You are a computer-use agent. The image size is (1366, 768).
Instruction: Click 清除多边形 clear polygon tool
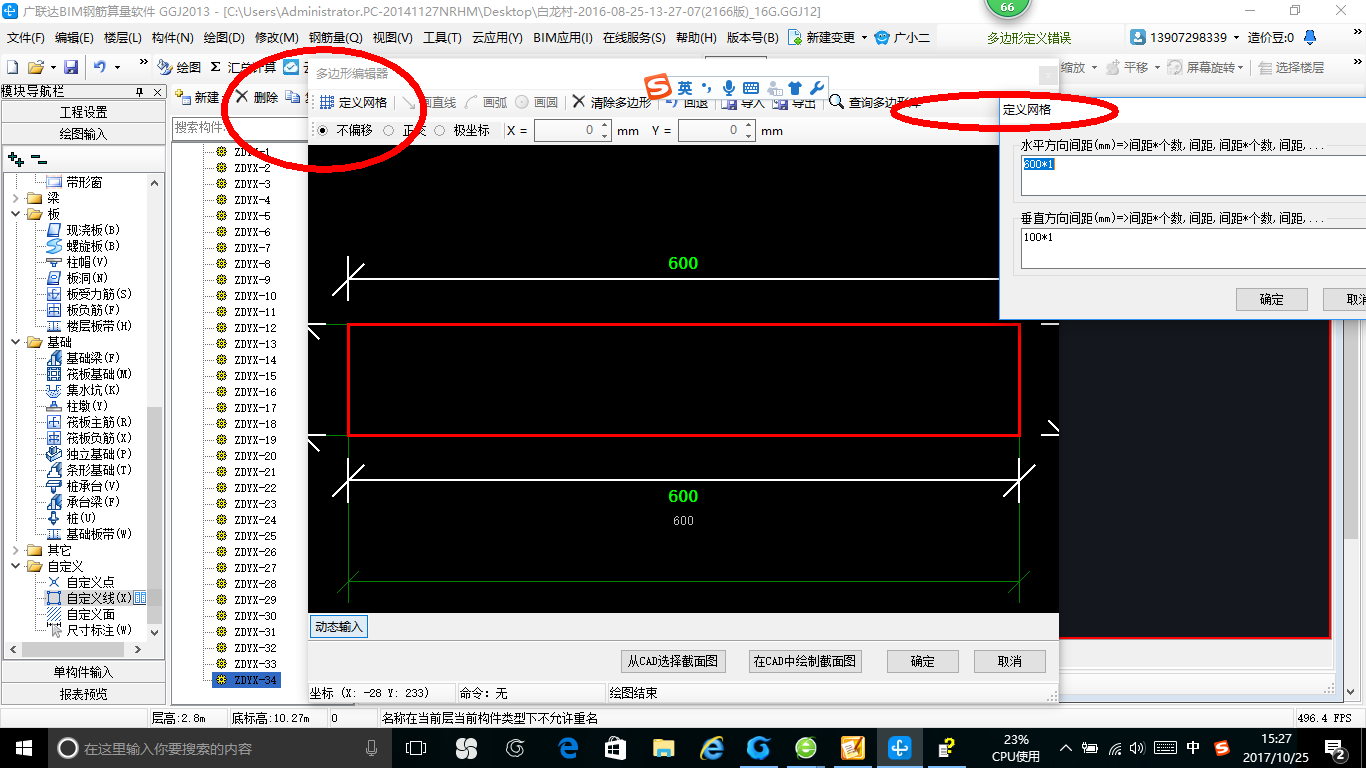(611, 102)
